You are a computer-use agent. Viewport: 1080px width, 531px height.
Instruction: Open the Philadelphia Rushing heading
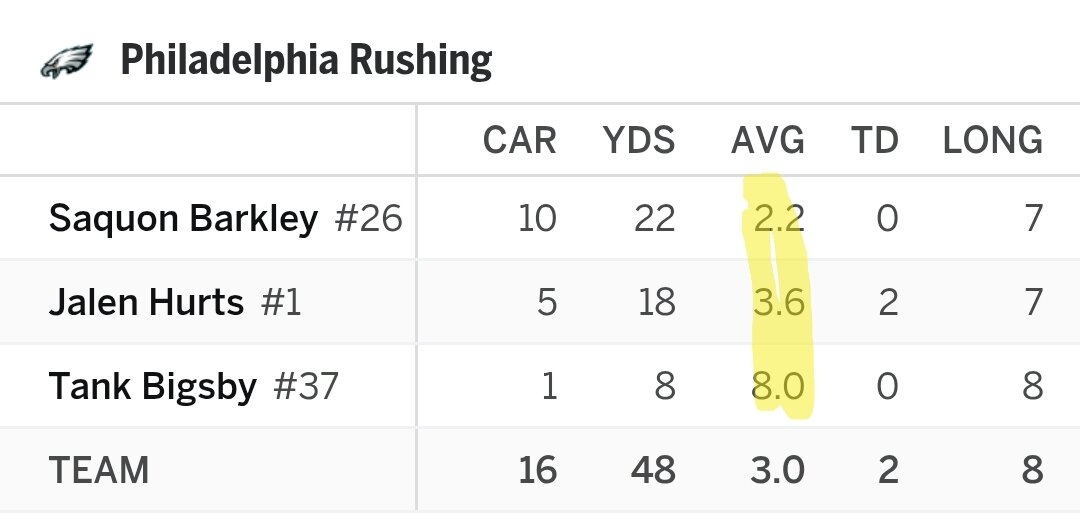pyautogui.click(x=306, y=61)
